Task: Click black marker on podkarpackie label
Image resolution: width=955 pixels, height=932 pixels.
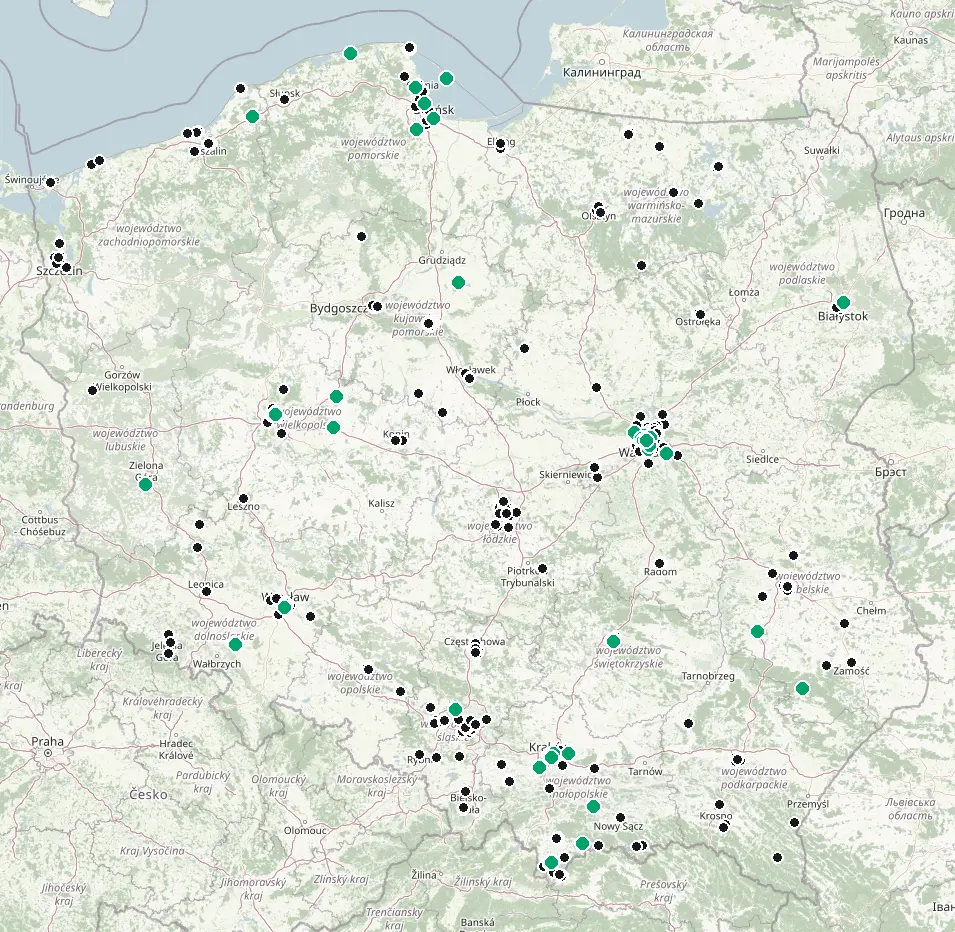Action: click(x=738, y=760)
